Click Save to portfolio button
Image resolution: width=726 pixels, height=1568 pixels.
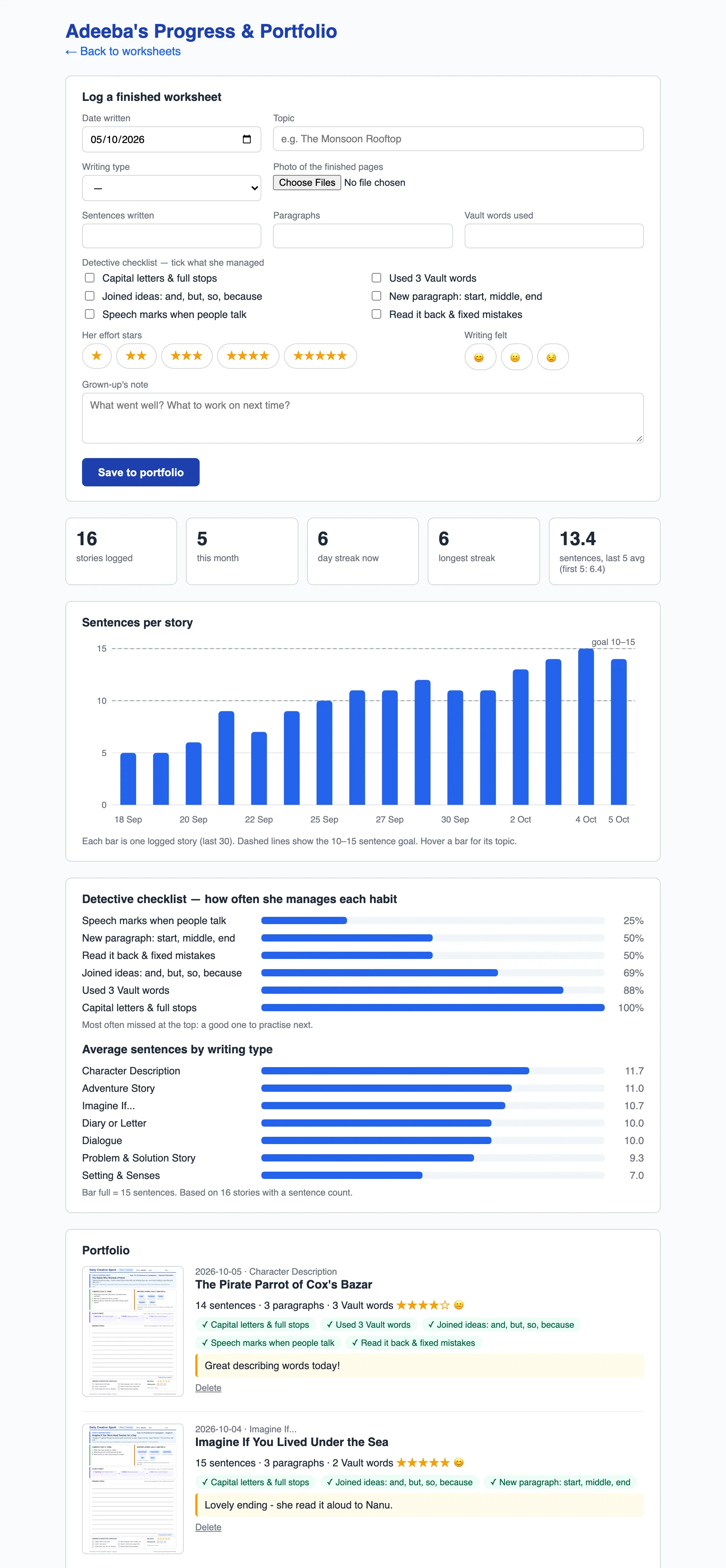click(x=140, y=472)
